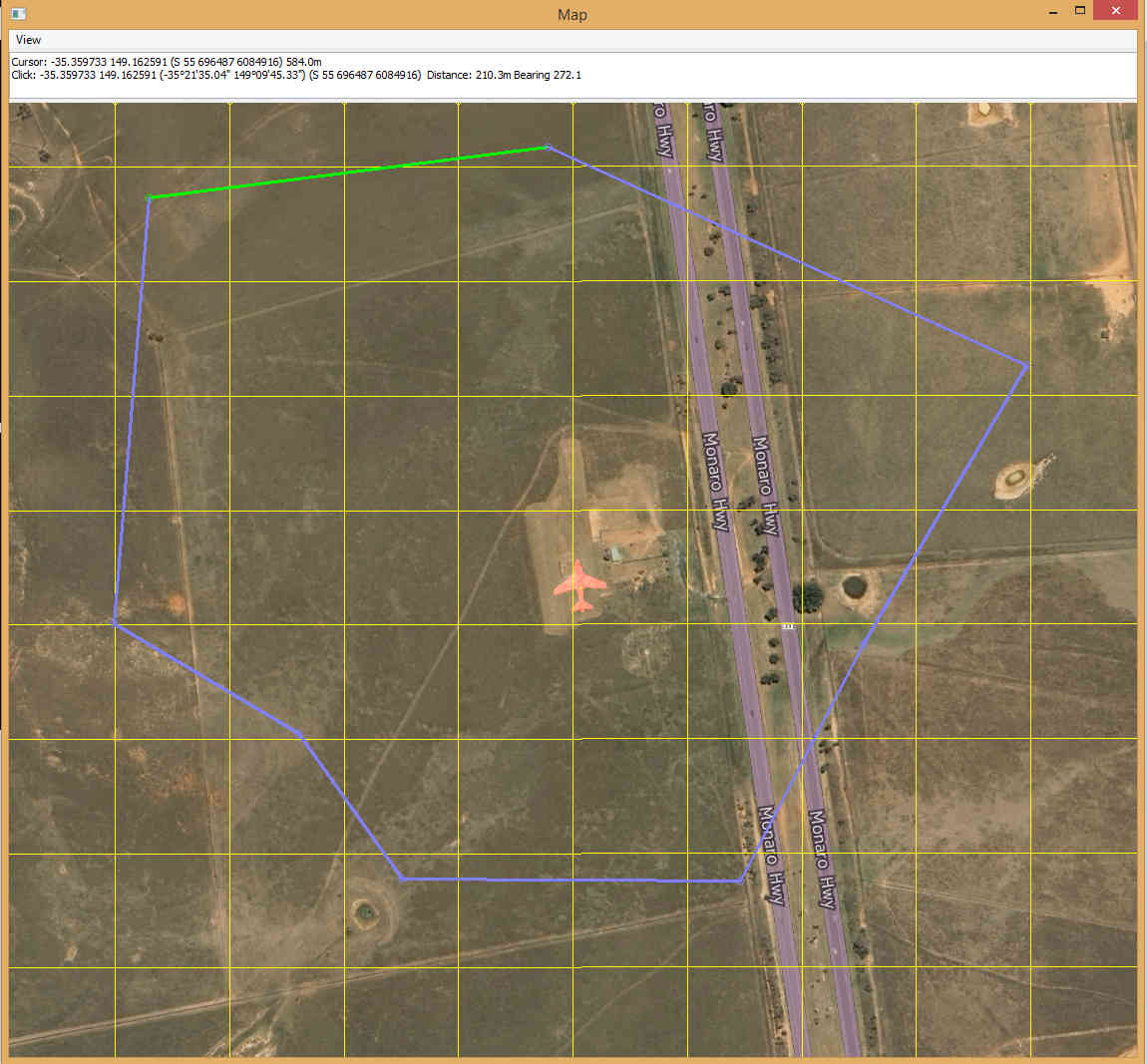Viewport: 1147px width, 1064px height.
Task: Click the middle of the green fence line
Action: click(349, 173)
